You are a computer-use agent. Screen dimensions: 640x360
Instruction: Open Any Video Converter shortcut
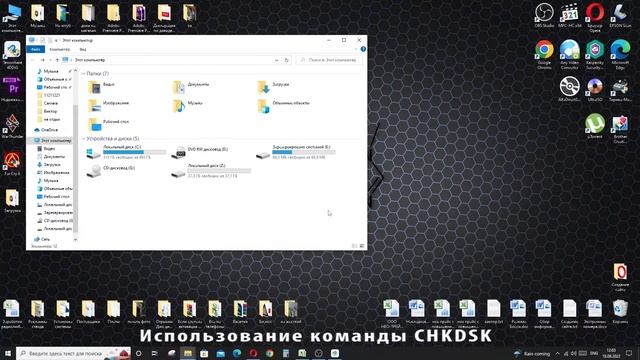569,54
